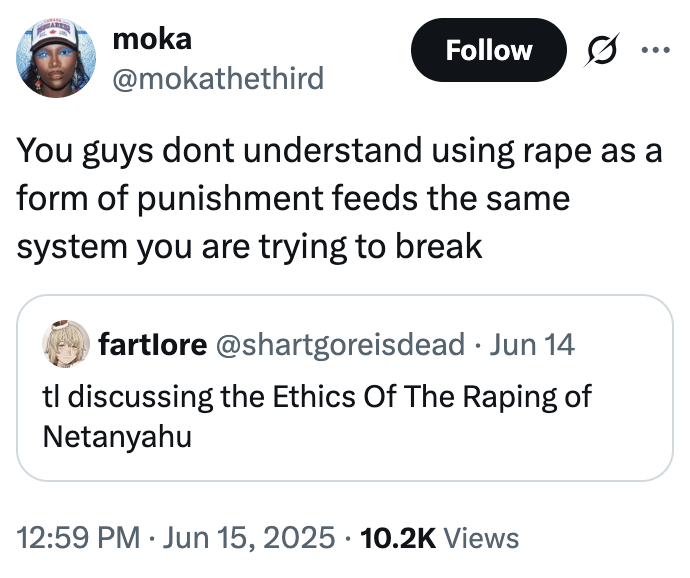The width and height of the screenshot is (690, 578).
Task: Click the Jun 14 quoted post date
Action: click(536, 345)
